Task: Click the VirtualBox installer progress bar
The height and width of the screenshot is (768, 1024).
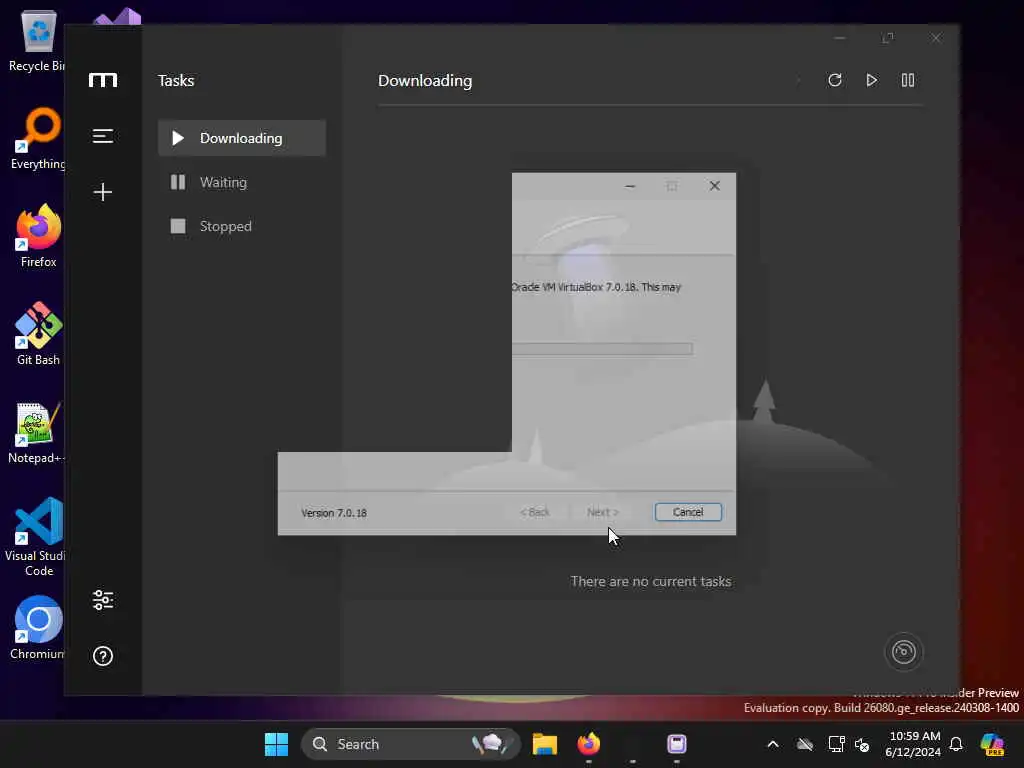Action: (602, 349)
